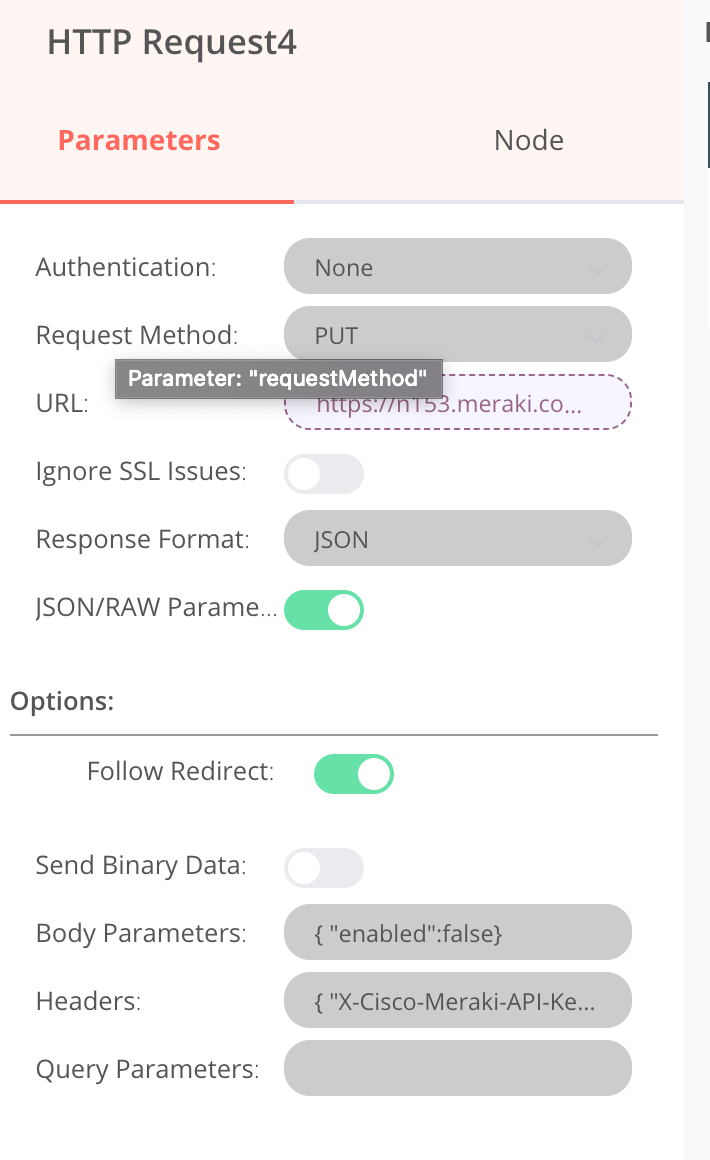Expand the Request Method dropdown showing PUT
Viewport: 710px width, 1160px height.
click(x=457, y=335)
